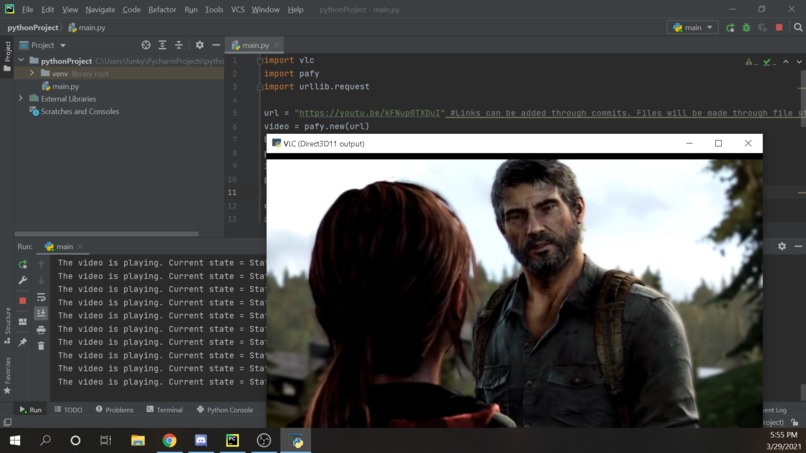Click pythonProject breadcrumb in navigation bar
Image resolution: width=806 pixels, height=453 pixels.
point(33,28)
